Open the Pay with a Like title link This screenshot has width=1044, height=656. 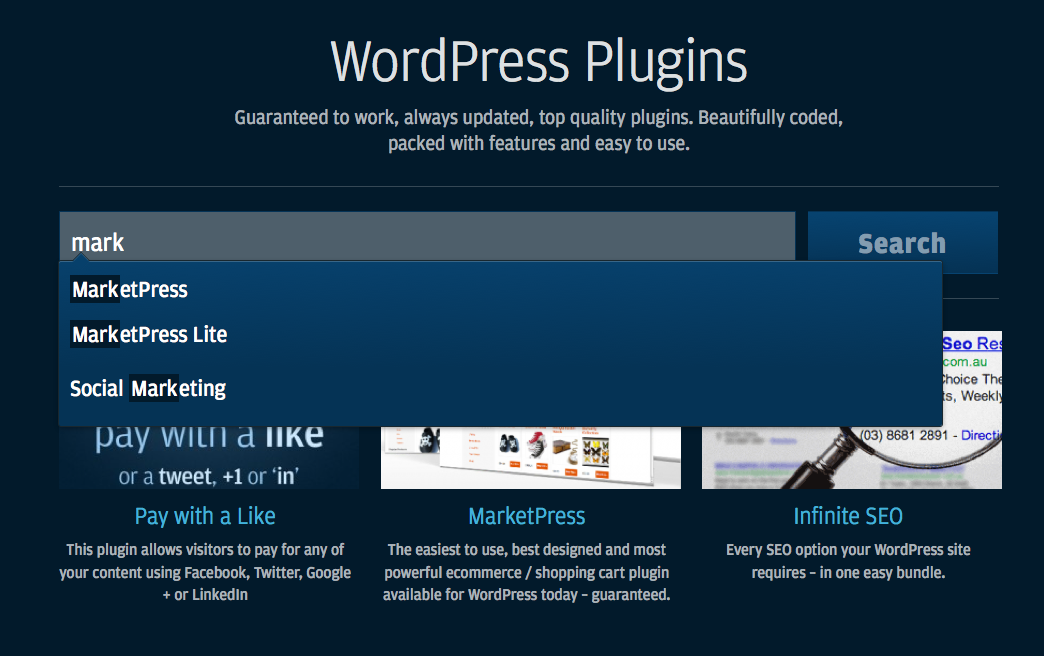point(205,516)
